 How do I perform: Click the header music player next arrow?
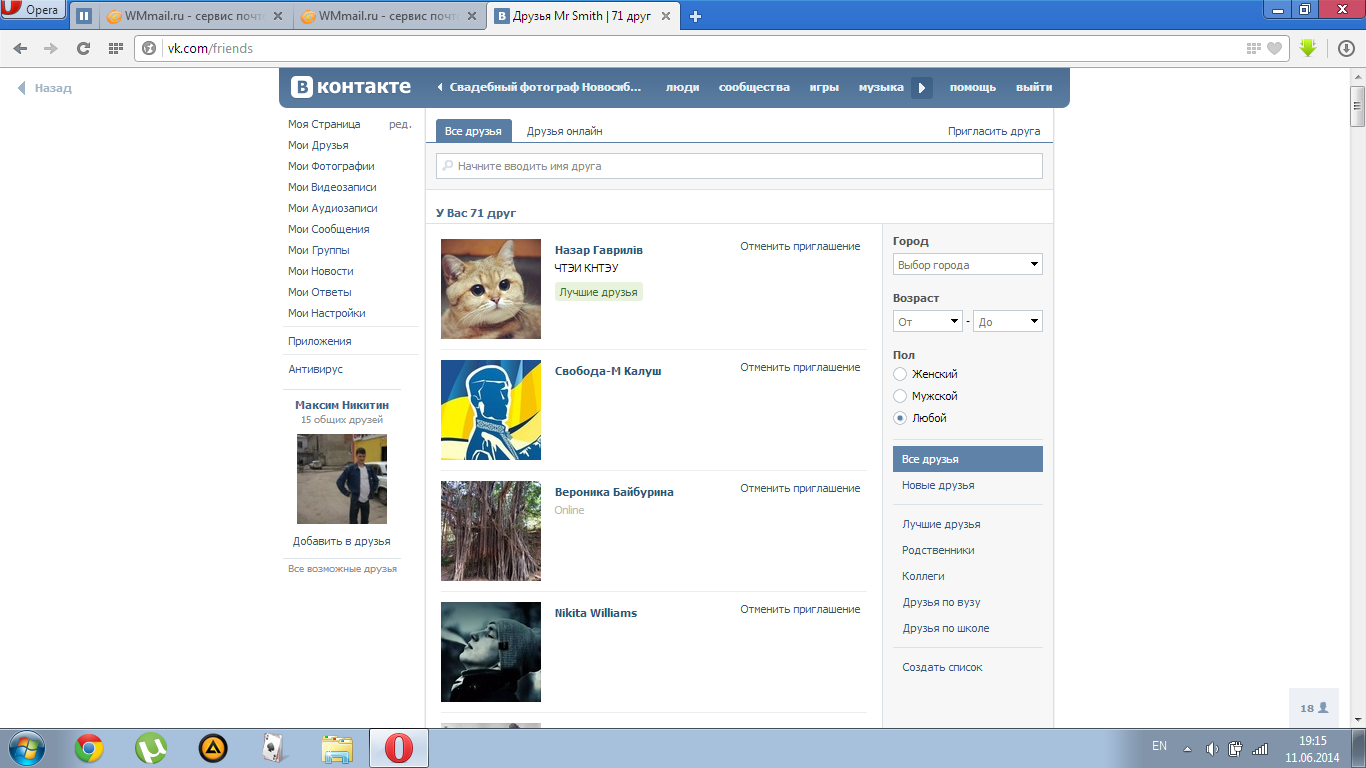coord(923,88)
